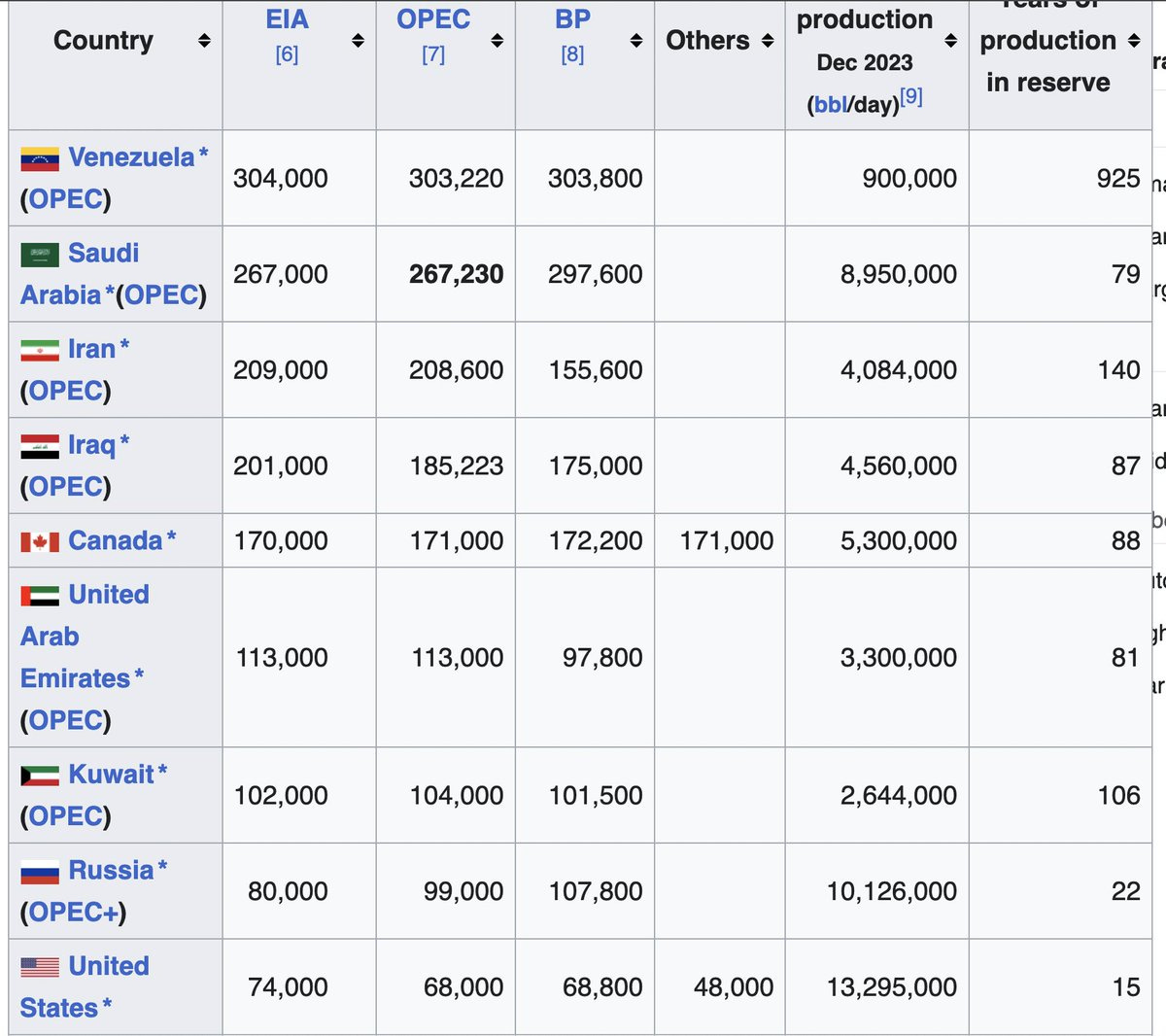Click the Russia flag icon
The image size is (1166, 1036).
coord(40,872)
